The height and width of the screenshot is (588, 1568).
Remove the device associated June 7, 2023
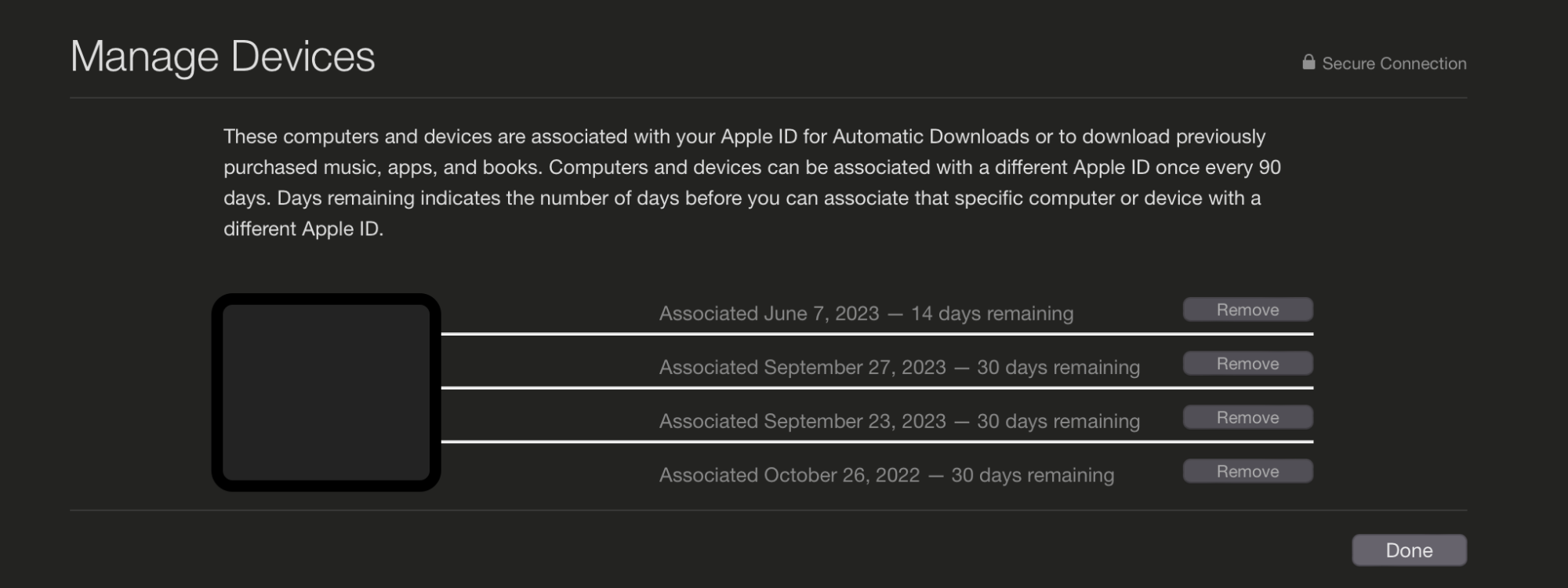(x=1247, y=310)
